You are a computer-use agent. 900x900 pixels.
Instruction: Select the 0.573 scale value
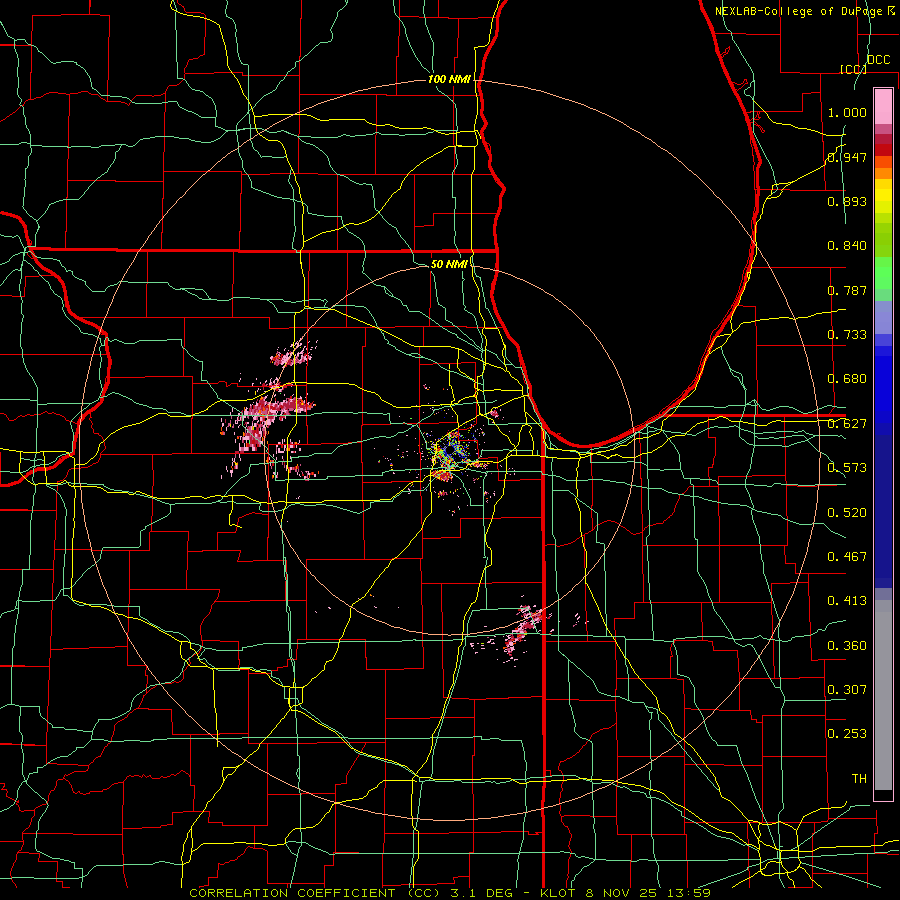(x=847, y=468)
